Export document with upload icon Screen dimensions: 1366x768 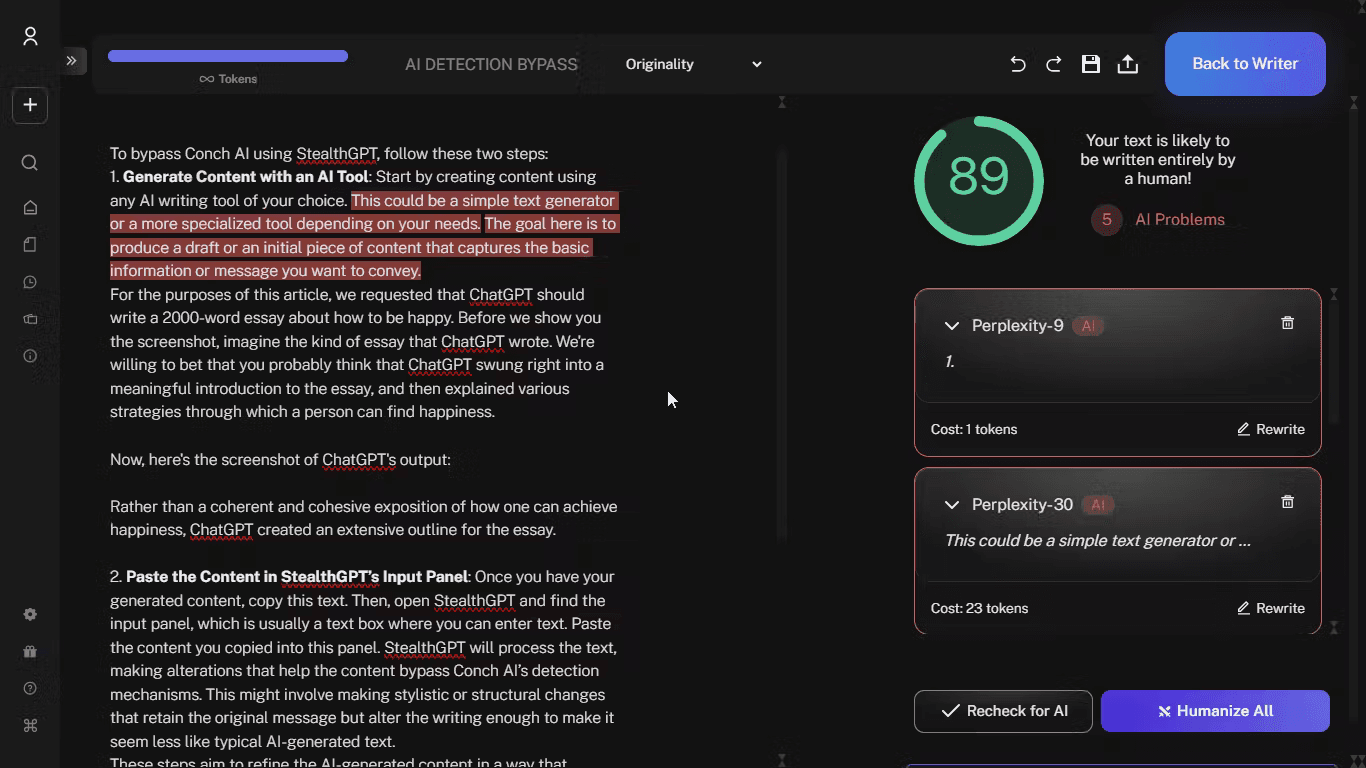[1127, 64]
